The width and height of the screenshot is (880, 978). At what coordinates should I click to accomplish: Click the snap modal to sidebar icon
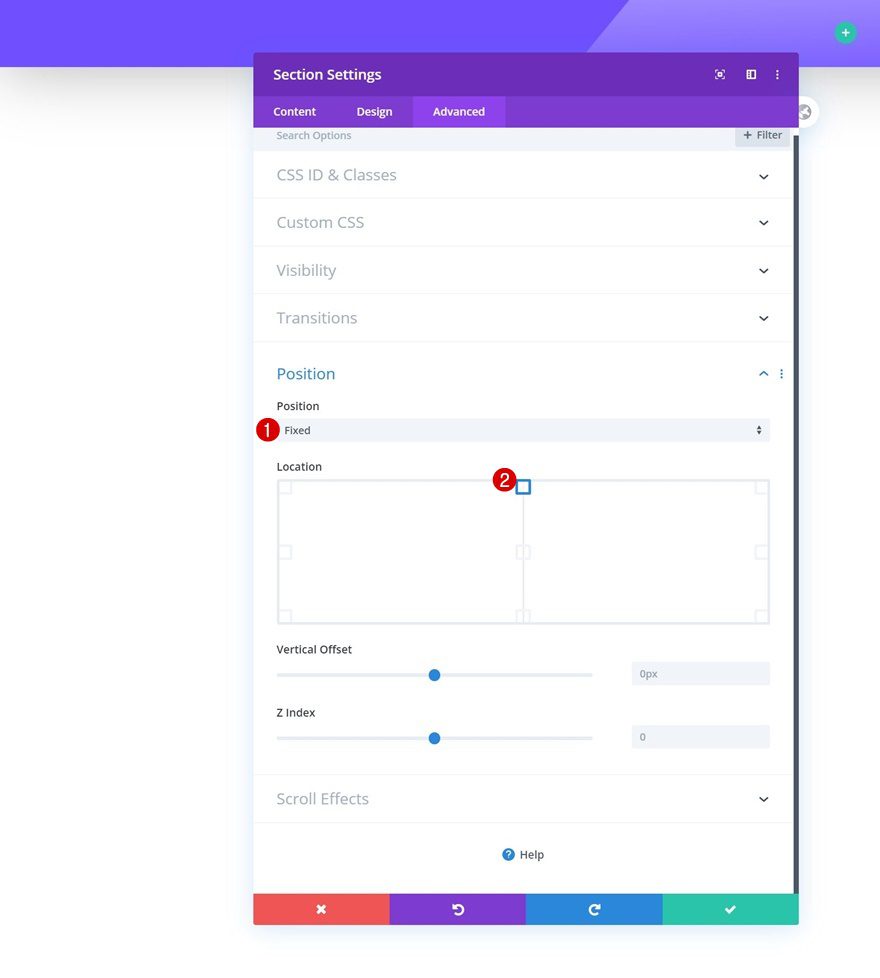(751, 75)
